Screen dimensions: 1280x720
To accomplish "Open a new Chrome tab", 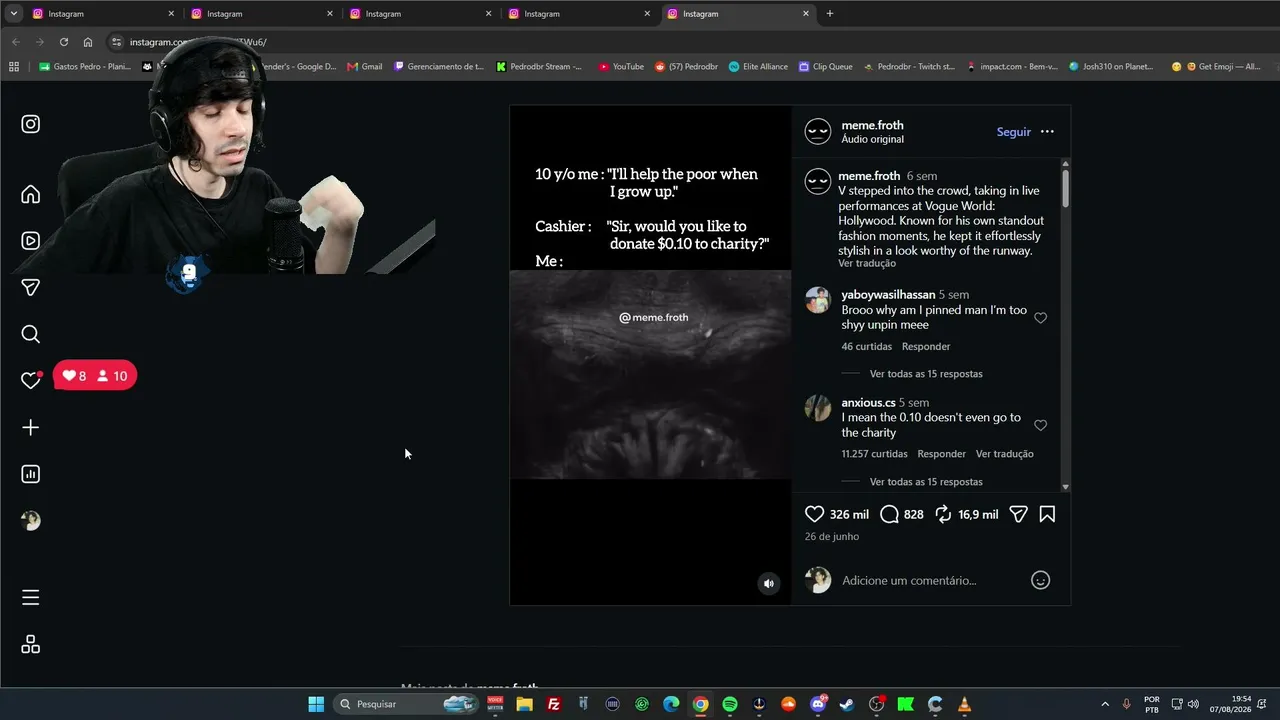I will [829, 14].
